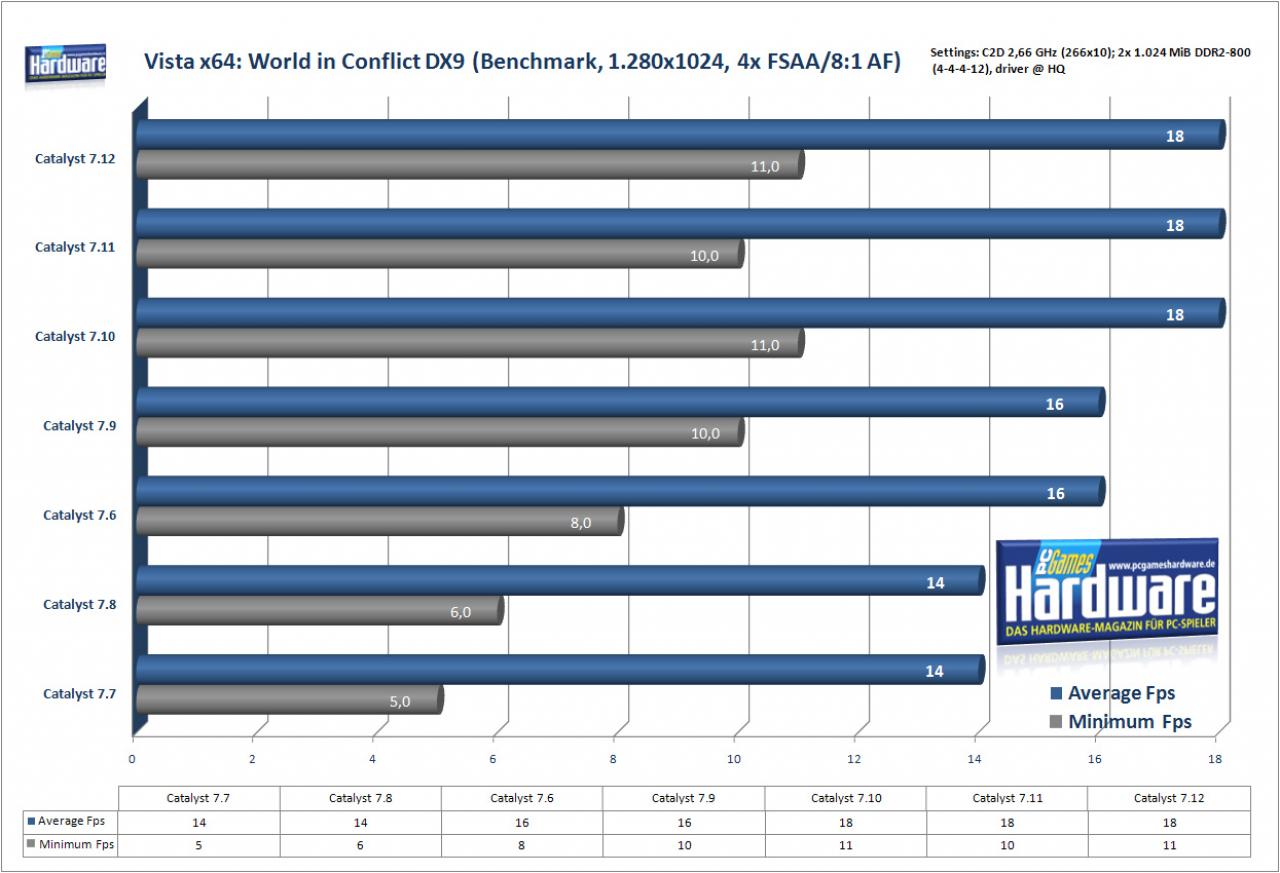Click the "Catalyst 7.11" y-axis label
Viewport: 1280px width, 873px height.
click(76, 247)
